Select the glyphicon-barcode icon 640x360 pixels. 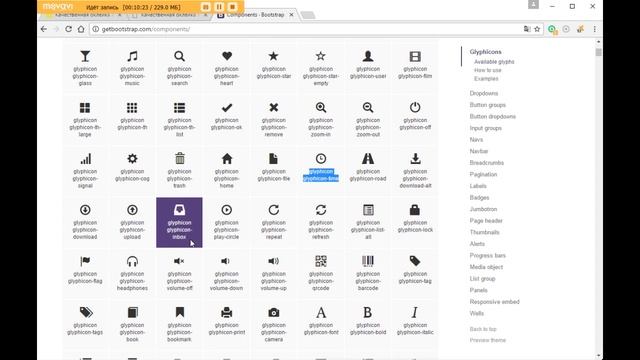[x=368, y=261]
